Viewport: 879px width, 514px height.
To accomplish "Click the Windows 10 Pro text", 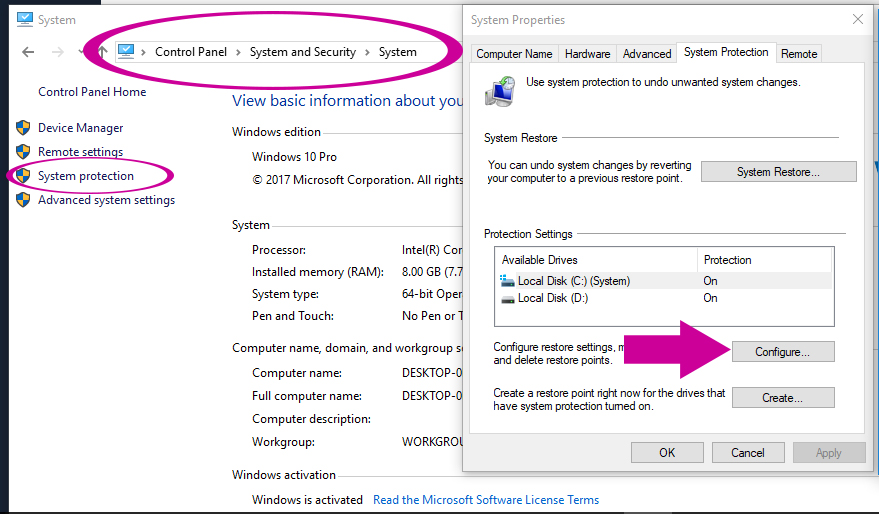I will (294, 157).
